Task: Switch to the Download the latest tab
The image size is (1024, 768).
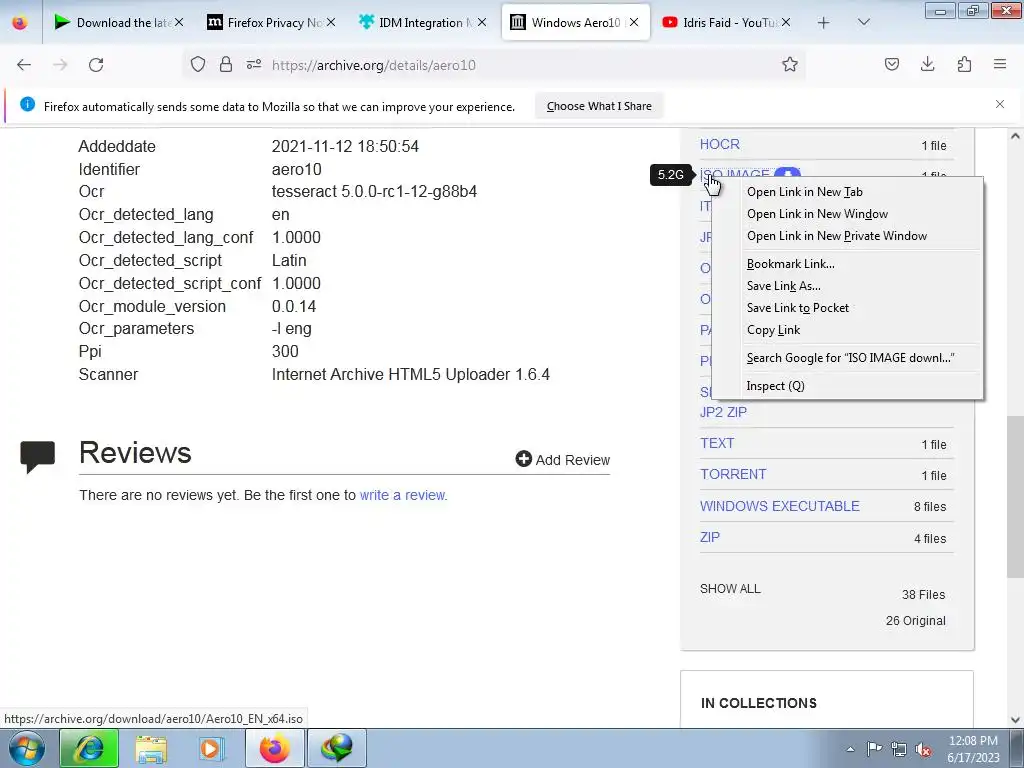Action: (120, 23)
